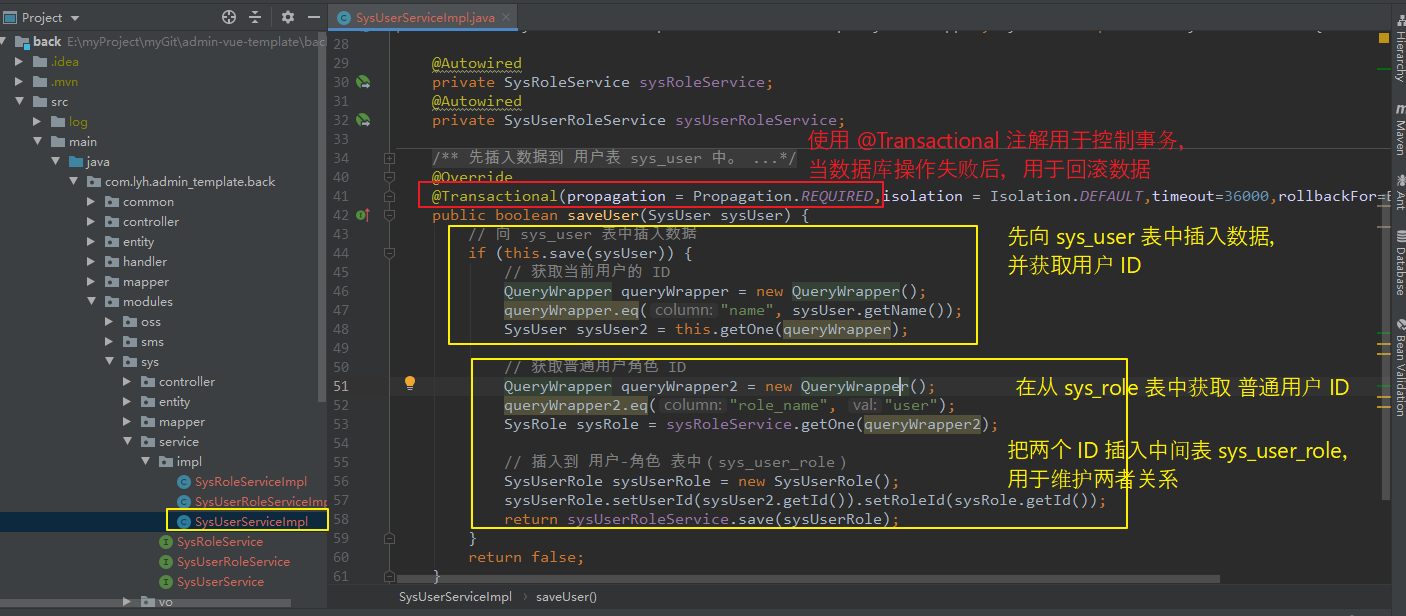Close the SysUserServiceImpl.java tab
Screen dimensions: 1406x616
[506, 17]
